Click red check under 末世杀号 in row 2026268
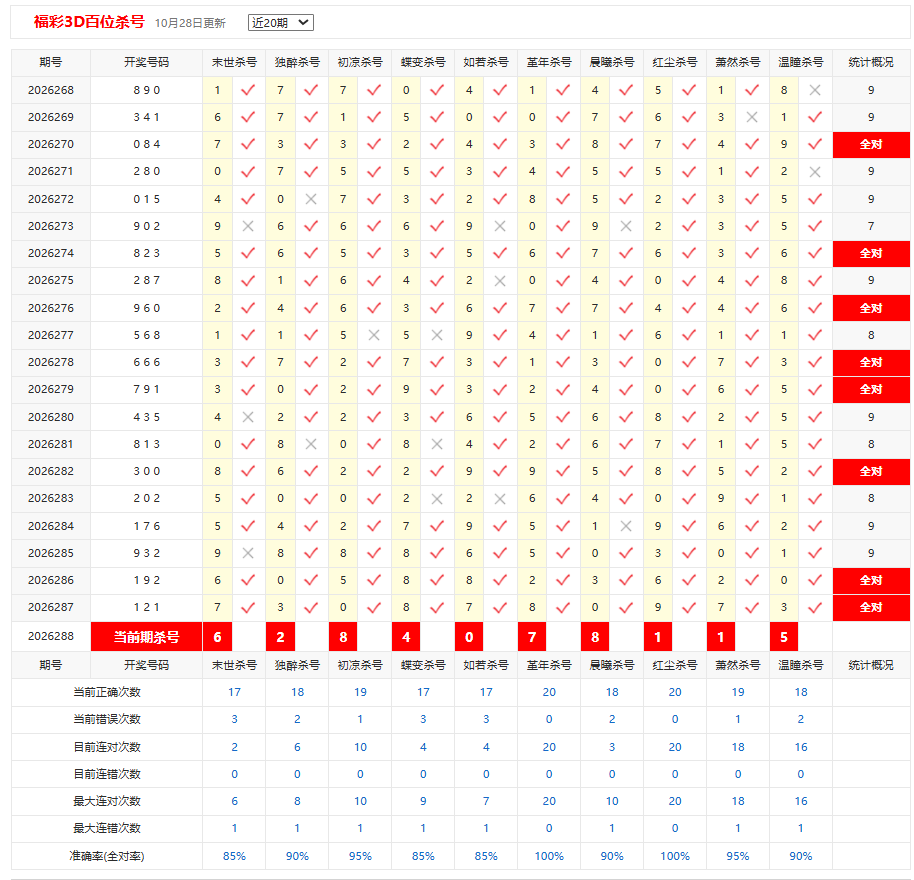Viewport: 914px width, 880px height. point(248,90)
